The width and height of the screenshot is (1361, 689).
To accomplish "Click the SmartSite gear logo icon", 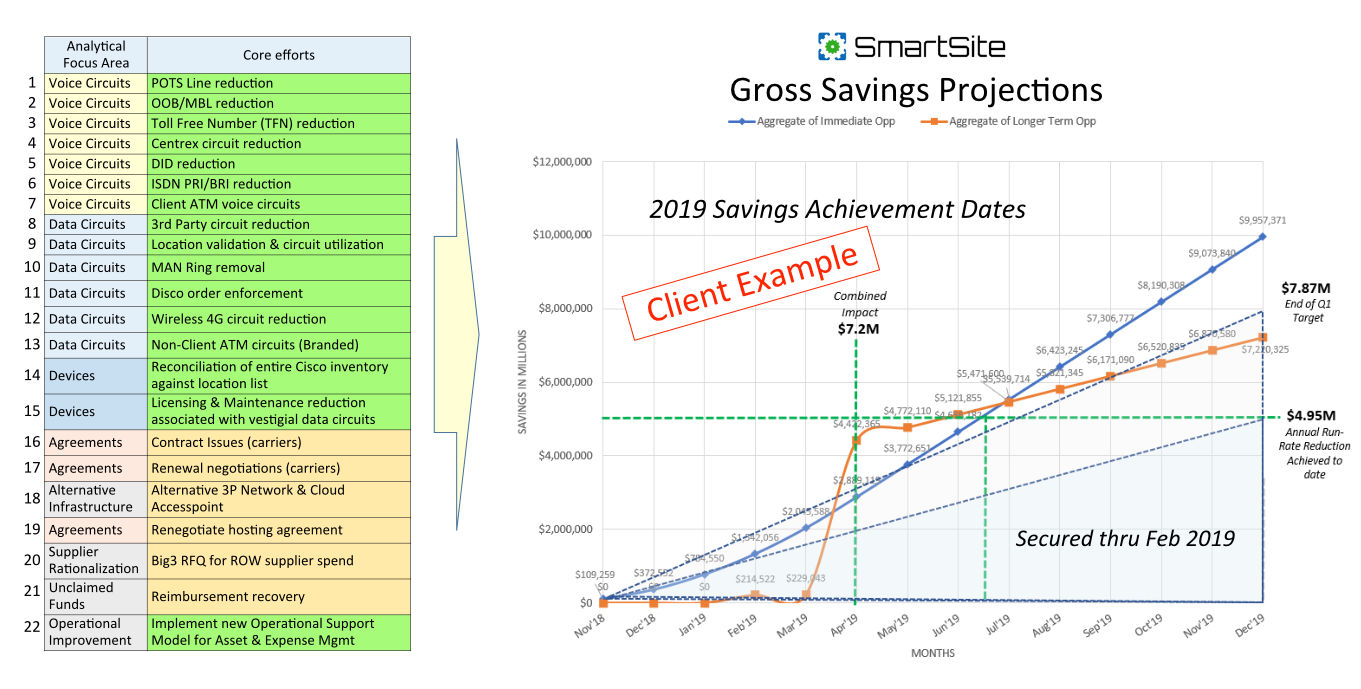I will coord(832,46).
